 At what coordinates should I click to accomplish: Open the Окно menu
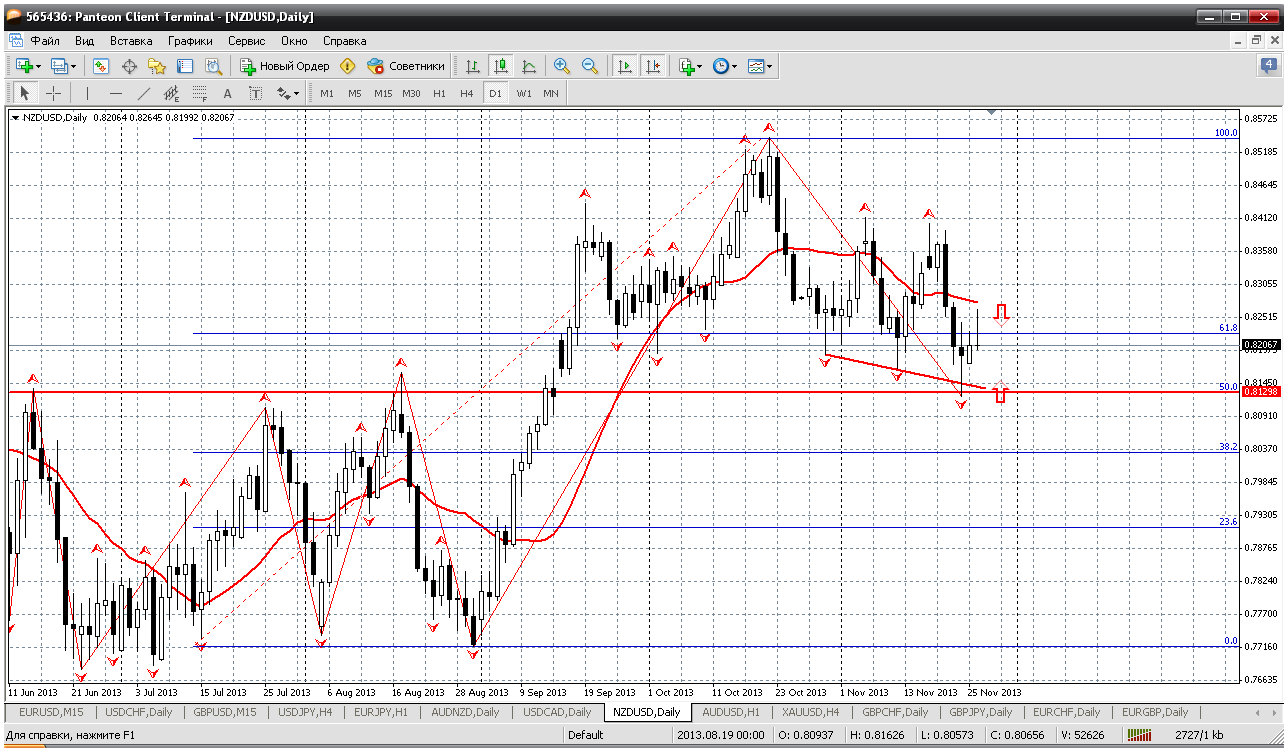[x=294, y=41]
